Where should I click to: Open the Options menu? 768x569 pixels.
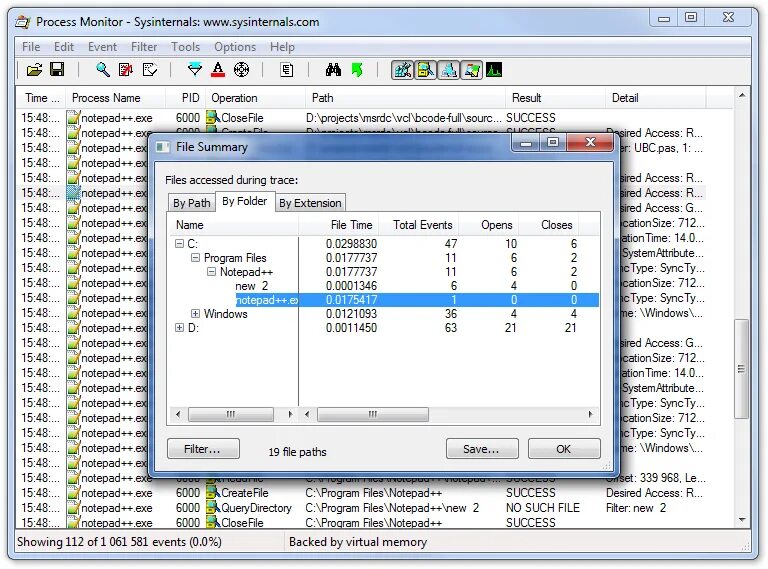click(x=235, y=47)
